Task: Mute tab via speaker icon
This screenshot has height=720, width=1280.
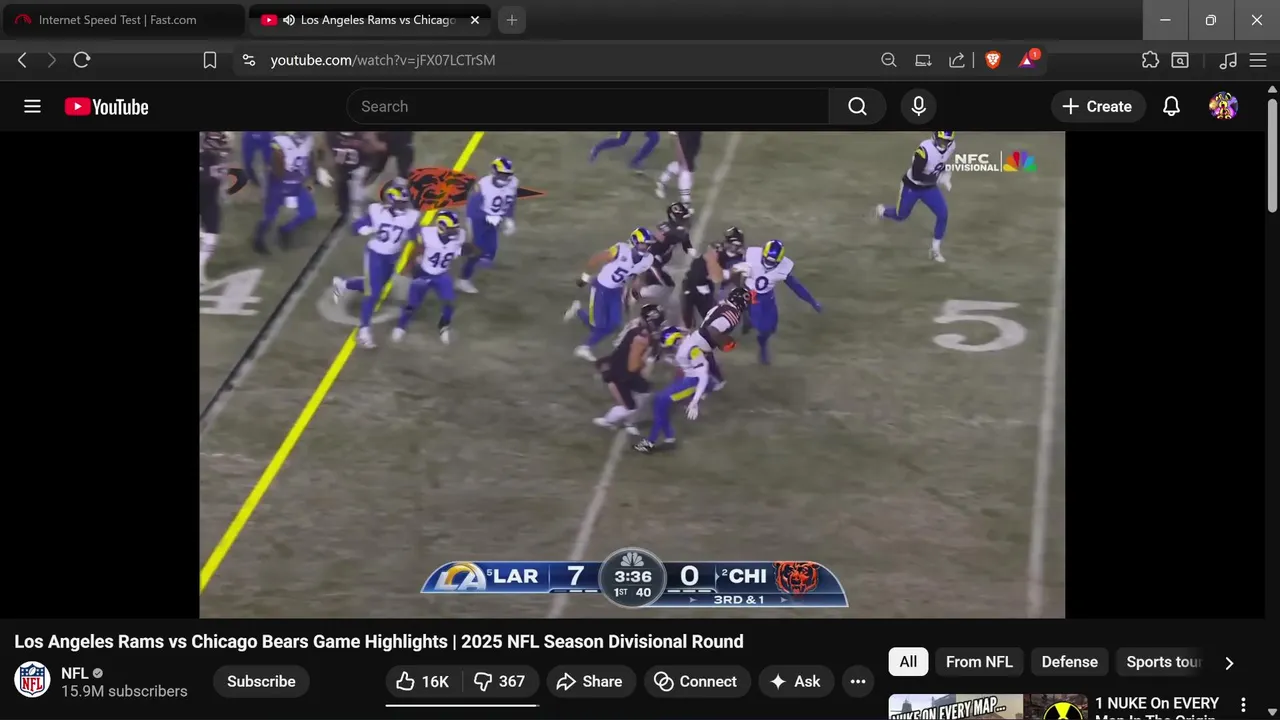Action: tap(289, 20)
